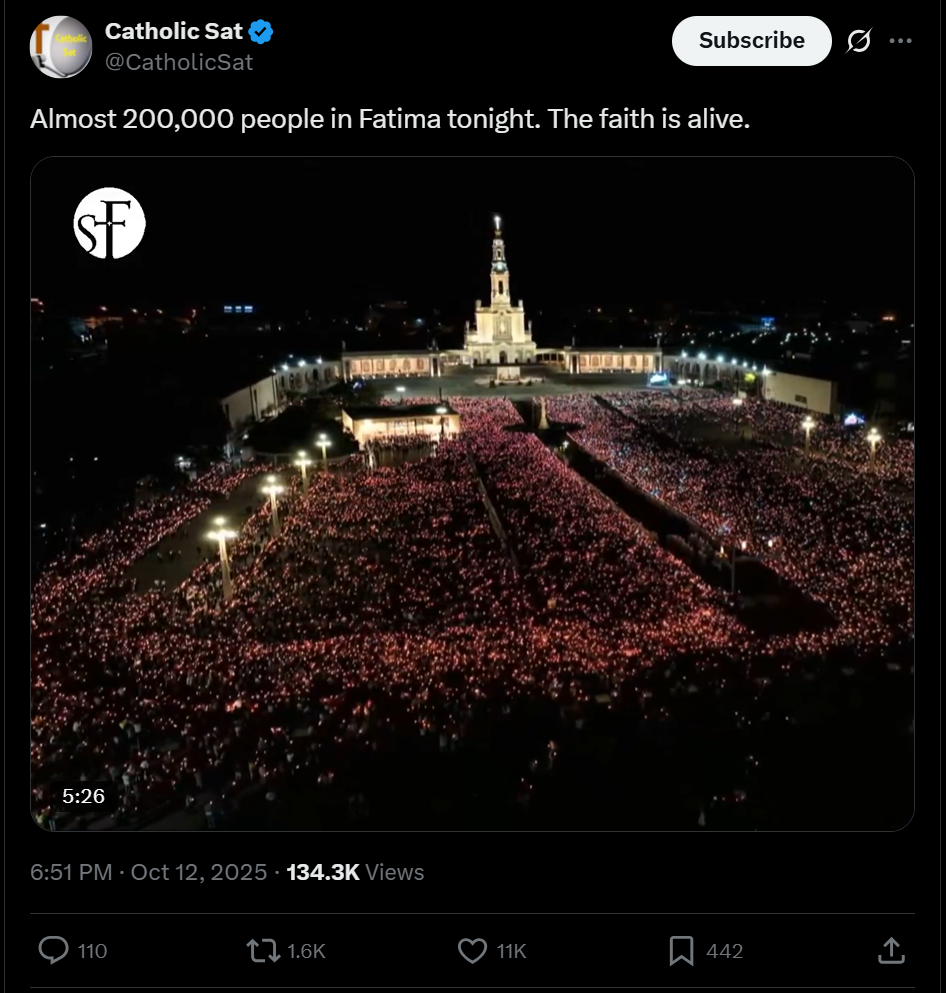Click the Catholic Sat profile avatar
The width and height of the screenshot is (946, 993).
[x=61, y=47]
